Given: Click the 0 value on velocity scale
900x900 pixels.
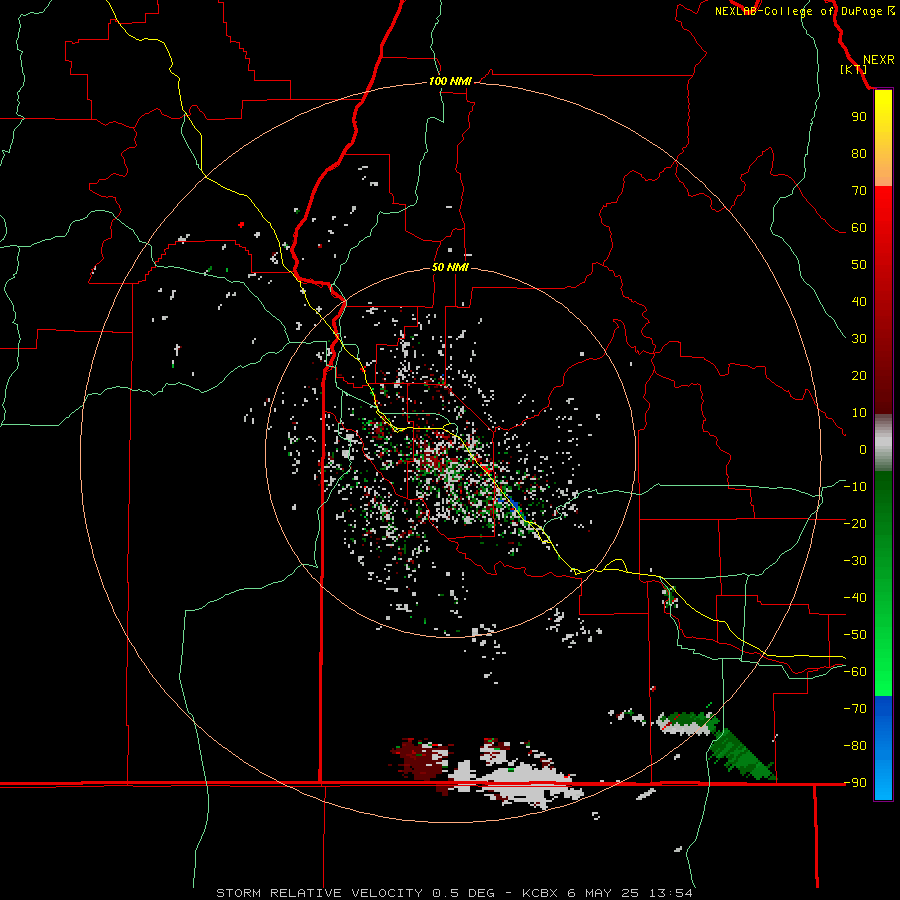Looking at the screenshot, I should pos(863,449).
